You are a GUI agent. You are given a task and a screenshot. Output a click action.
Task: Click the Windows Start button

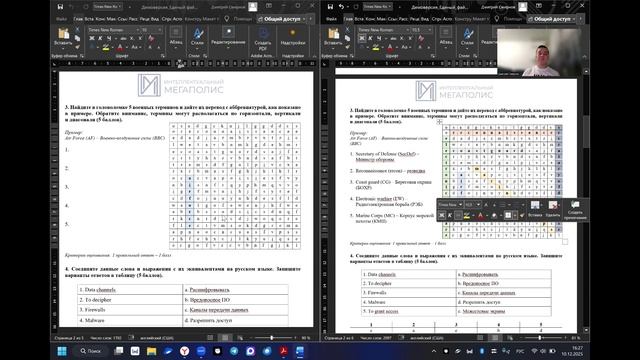[62, 351]
